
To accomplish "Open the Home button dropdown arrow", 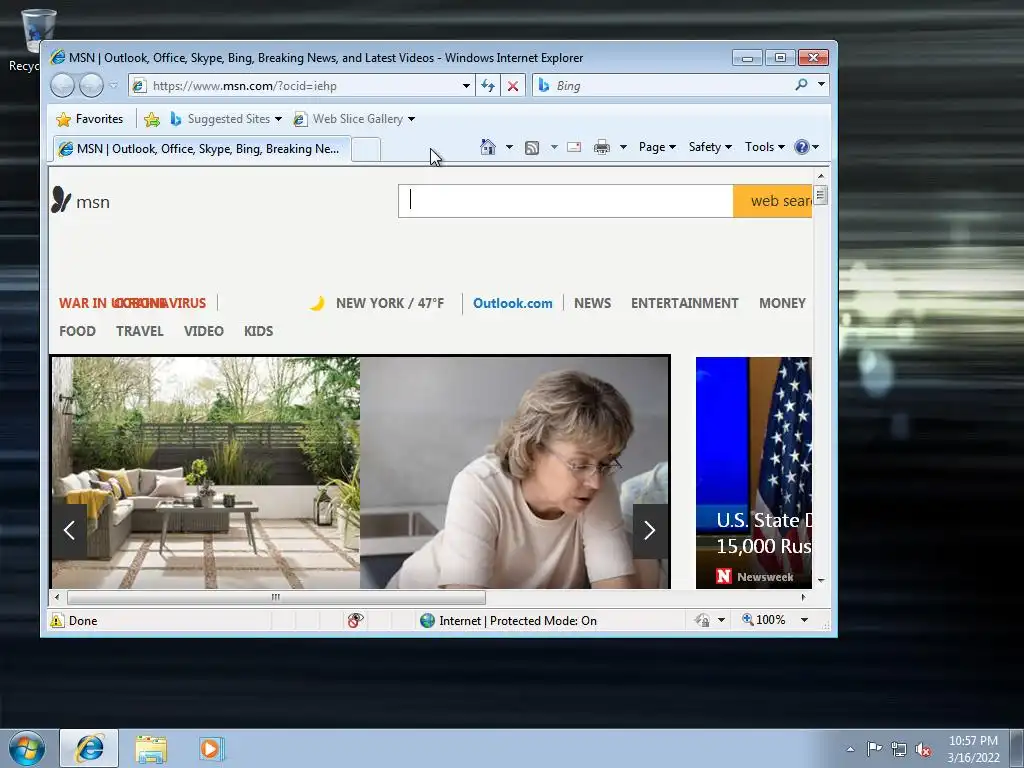I will [509, 147].
